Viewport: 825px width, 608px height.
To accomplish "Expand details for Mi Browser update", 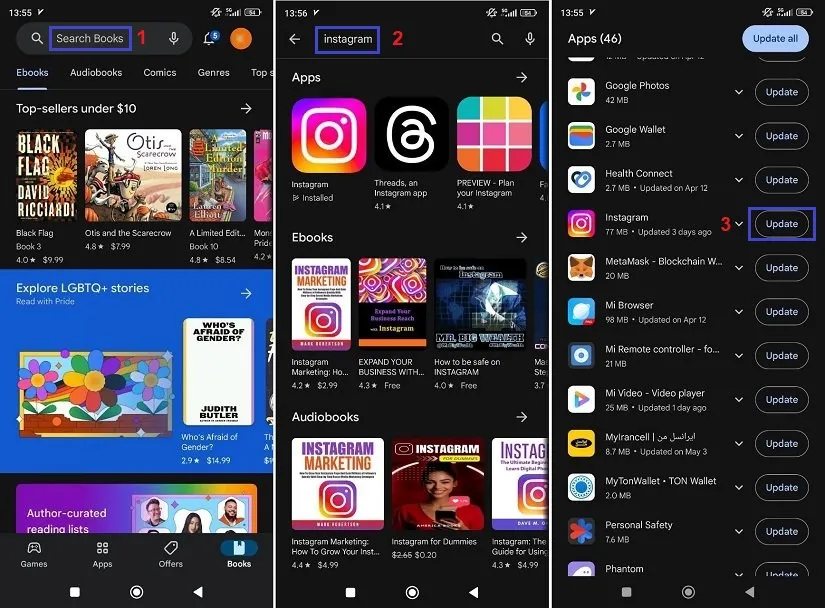I will point(739,312).
